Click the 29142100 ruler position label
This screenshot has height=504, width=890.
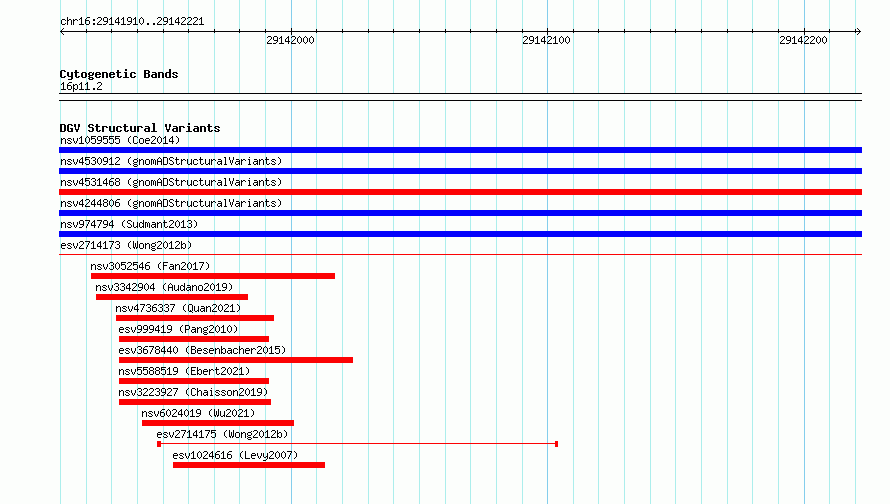[x=546, y=40]
